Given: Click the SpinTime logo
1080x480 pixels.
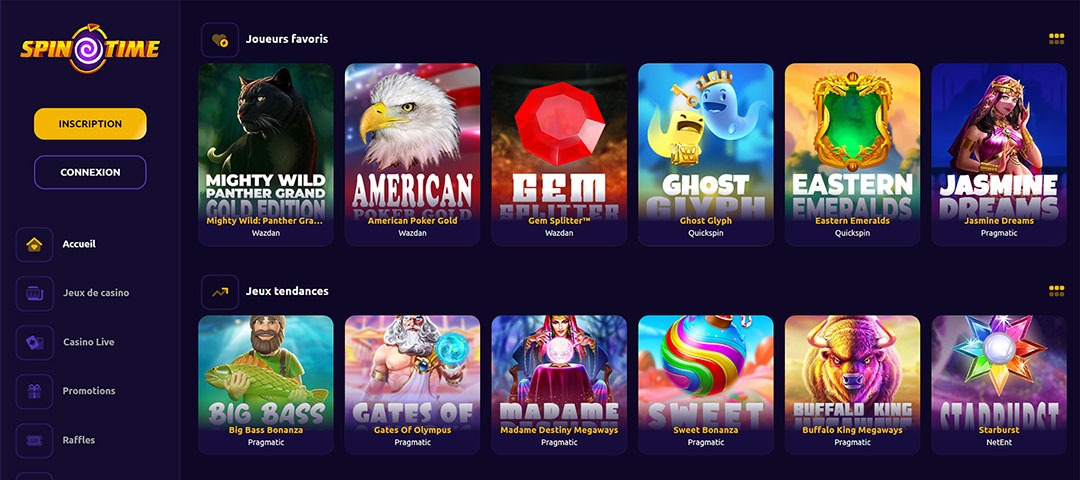Looking at the screenshot, I should pyautogui.click(x=90, y=48).
